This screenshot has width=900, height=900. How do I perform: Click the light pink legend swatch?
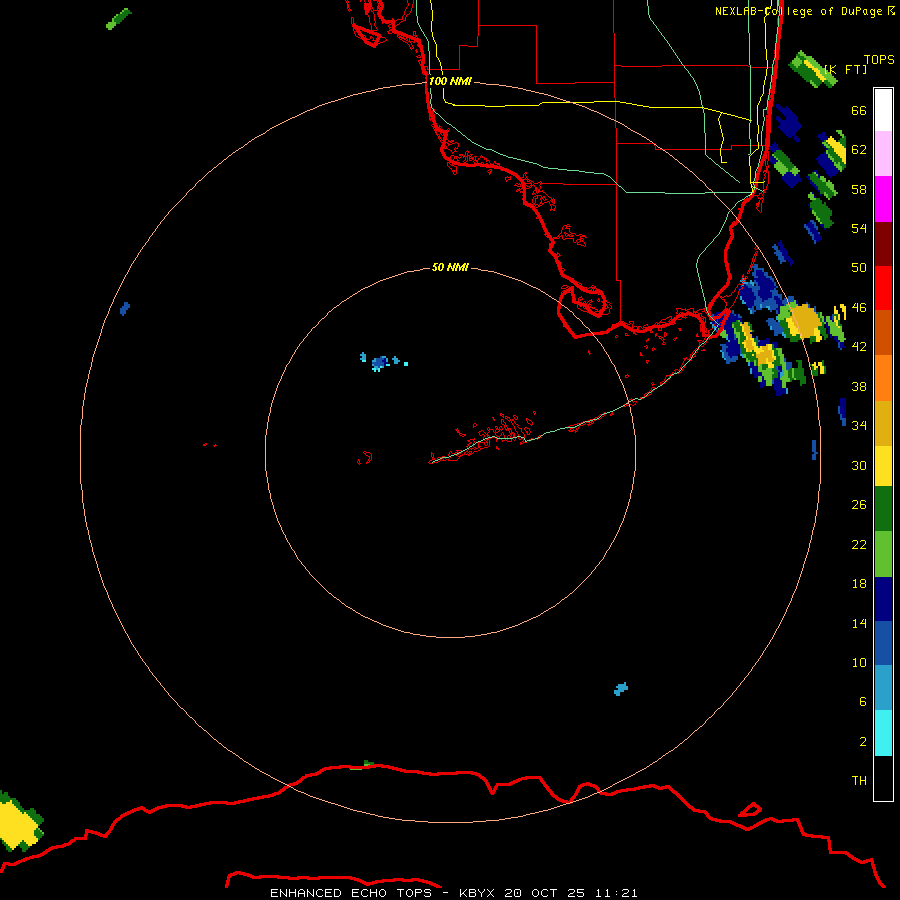[x=883, y=153]
